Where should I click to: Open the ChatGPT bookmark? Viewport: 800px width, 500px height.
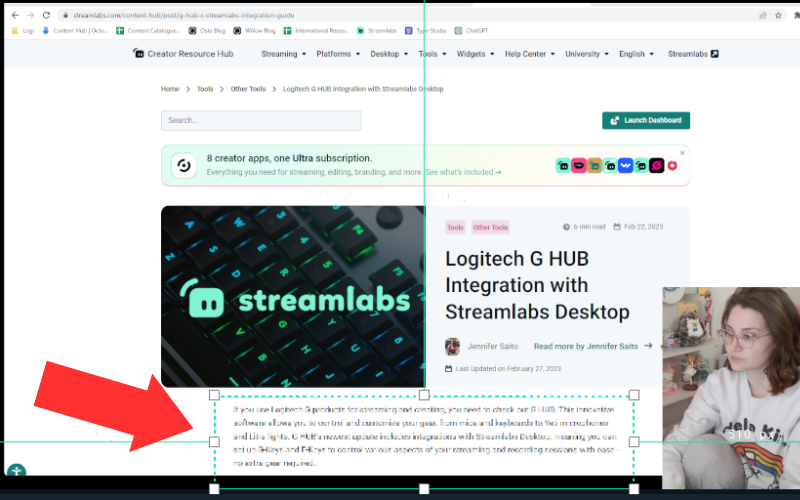click(x=471, y=31)
